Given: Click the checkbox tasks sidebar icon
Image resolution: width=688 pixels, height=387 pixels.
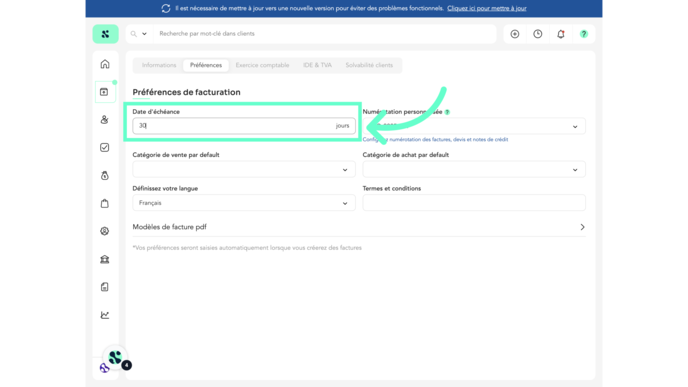Looking at the screenshot, I should 104,147.
